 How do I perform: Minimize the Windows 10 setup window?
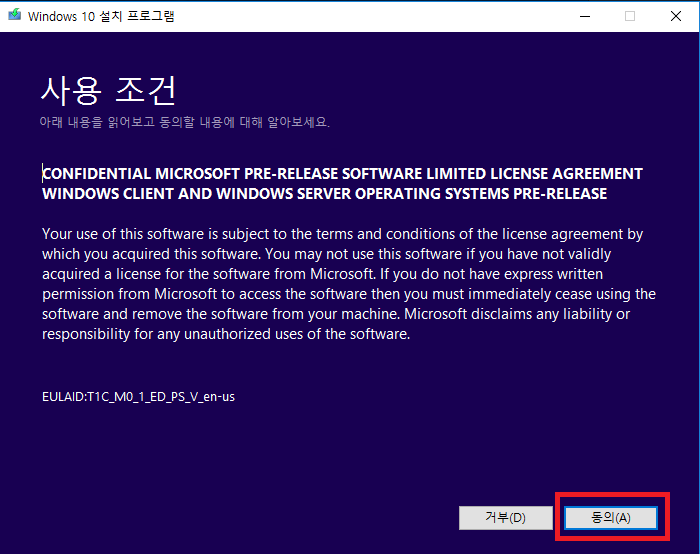[585, 16]
